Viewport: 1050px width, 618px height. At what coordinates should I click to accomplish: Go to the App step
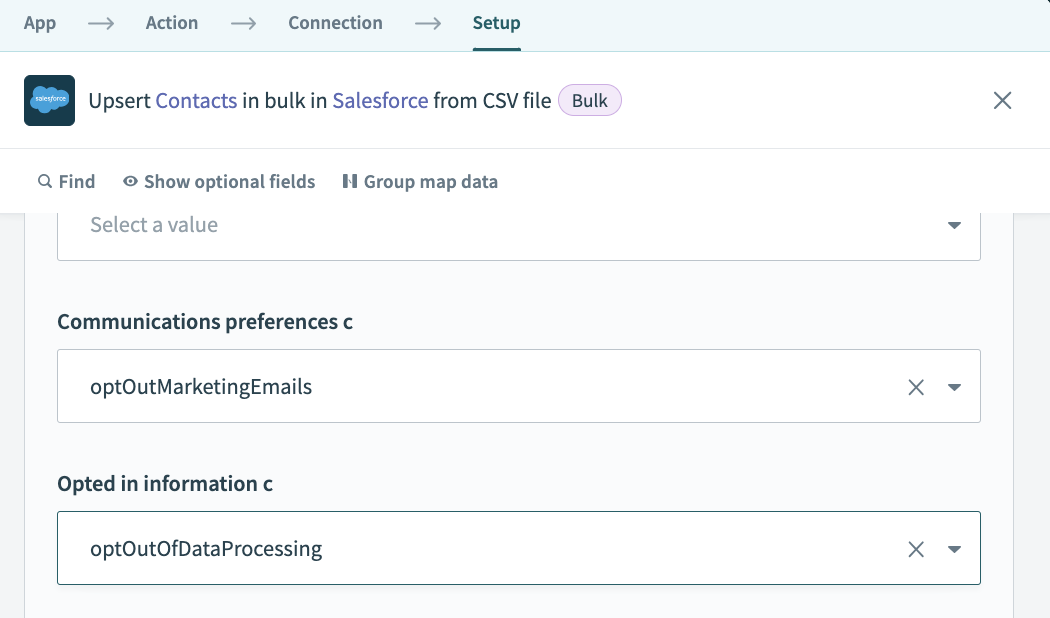click(x=40, y=23)
